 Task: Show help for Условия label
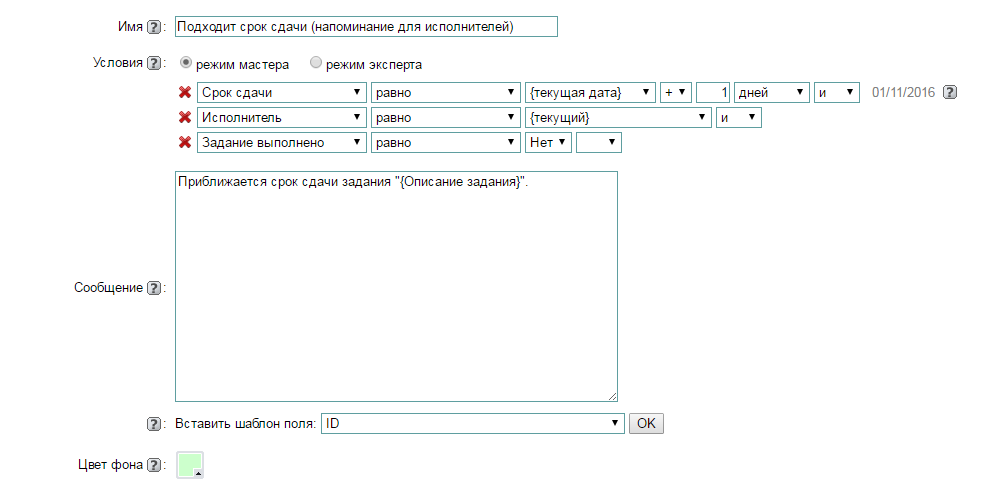pos(153,64)
